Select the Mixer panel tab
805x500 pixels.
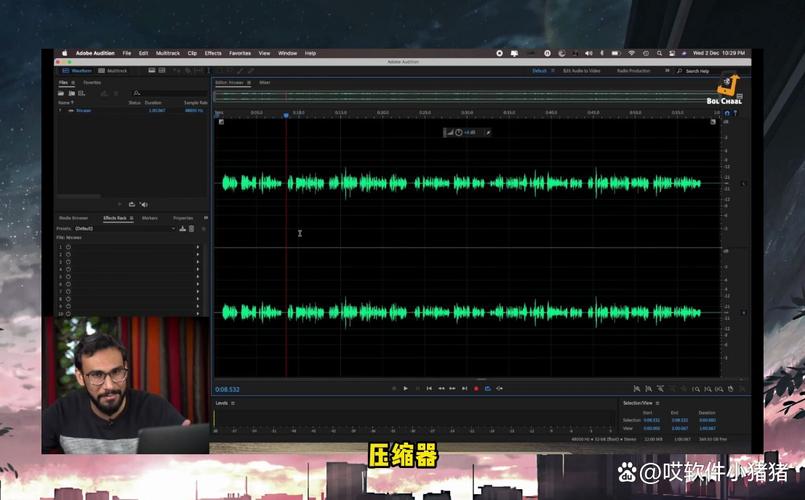pyautogui.click(x=265, y=82)
